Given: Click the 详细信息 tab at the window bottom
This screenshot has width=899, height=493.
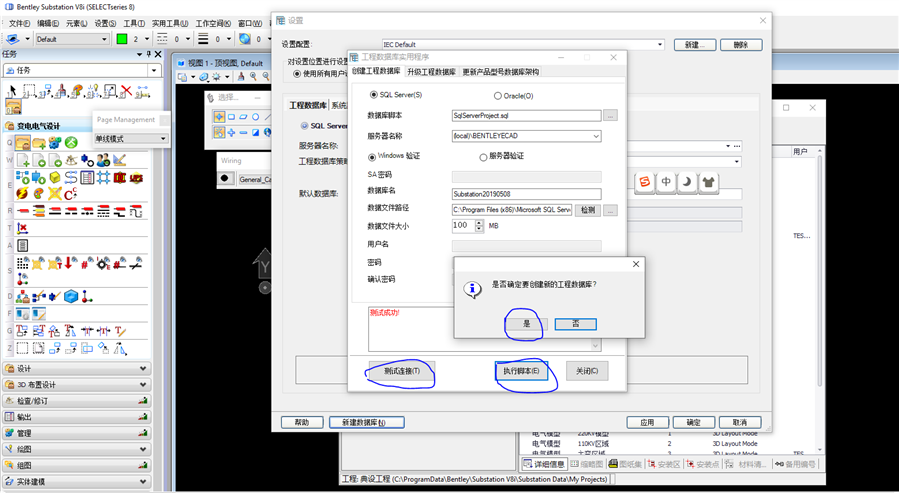Looking at the screenshot, I should (544, 464).
